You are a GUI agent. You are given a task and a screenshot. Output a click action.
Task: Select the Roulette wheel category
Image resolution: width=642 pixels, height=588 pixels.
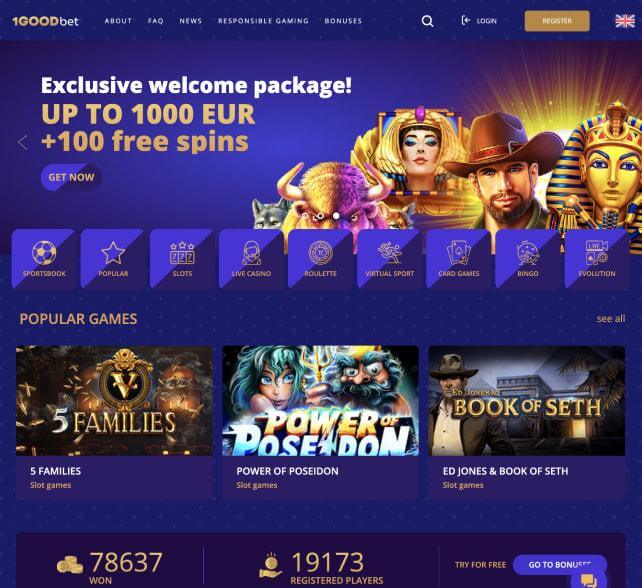tap(320, 253)
